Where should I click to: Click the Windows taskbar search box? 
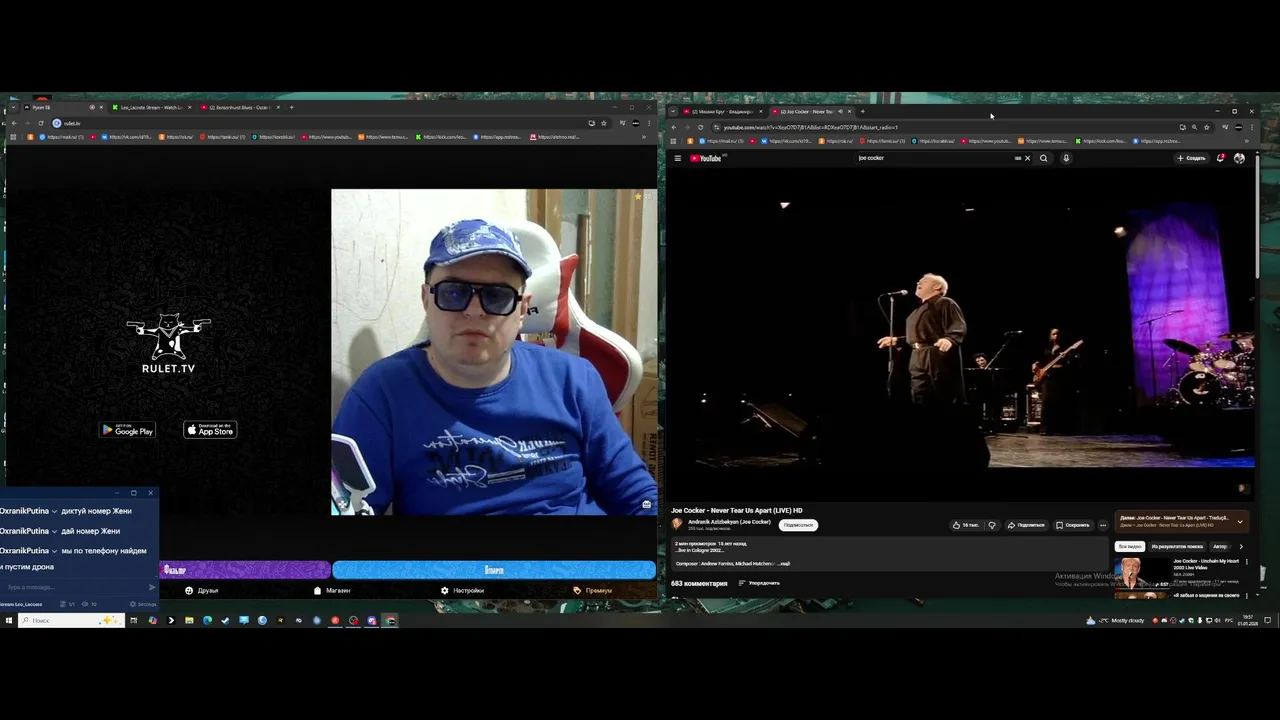[x=71, y=620]
